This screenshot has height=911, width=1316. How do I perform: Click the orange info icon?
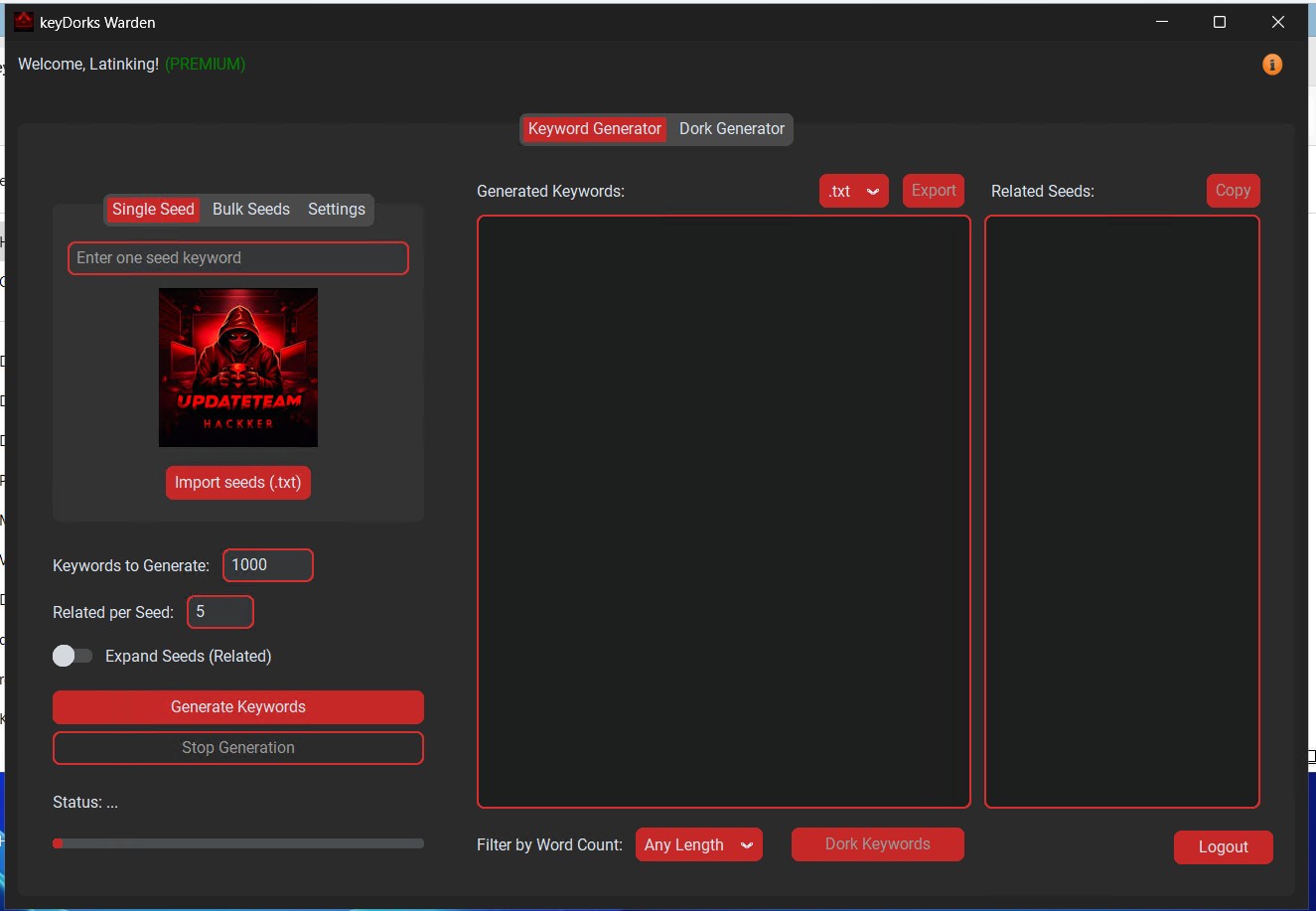pyautogui.click(x=1271, y=65)
